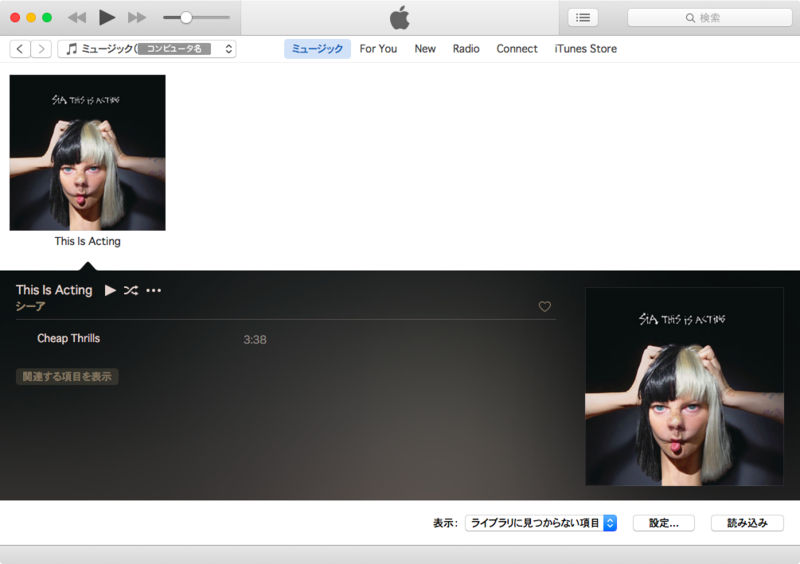Click the 設定... button
Image resolution: width=800 pixels, height=564 pixels.
tap(663, 523)
